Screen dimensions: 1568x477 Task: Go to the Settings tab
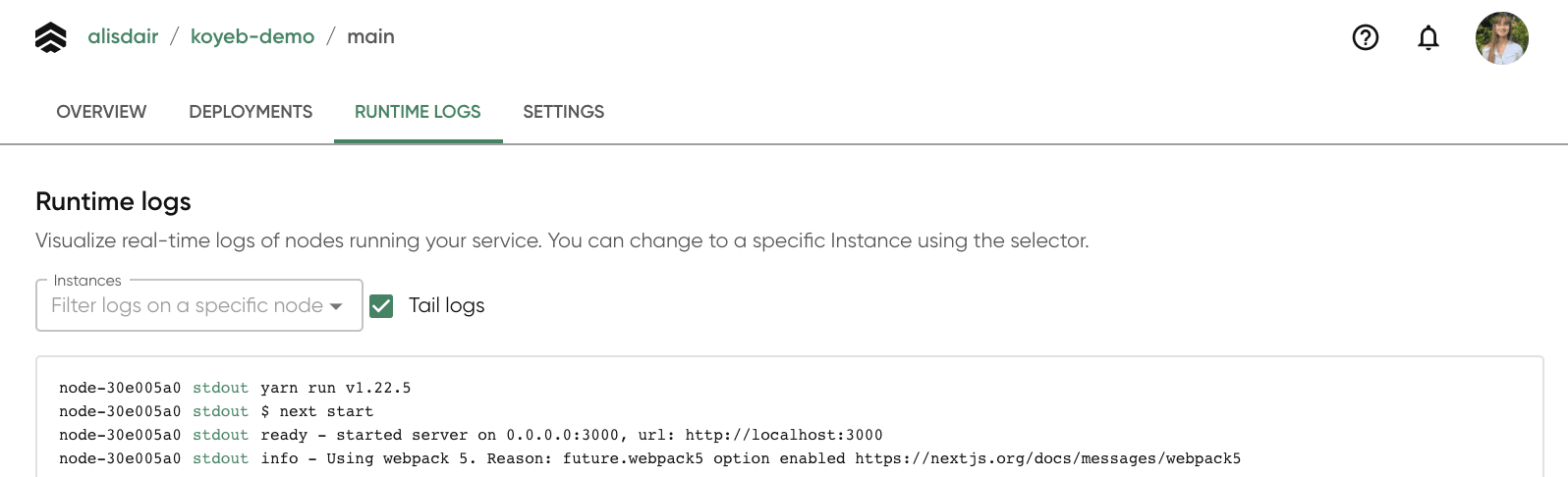[563, 112]
